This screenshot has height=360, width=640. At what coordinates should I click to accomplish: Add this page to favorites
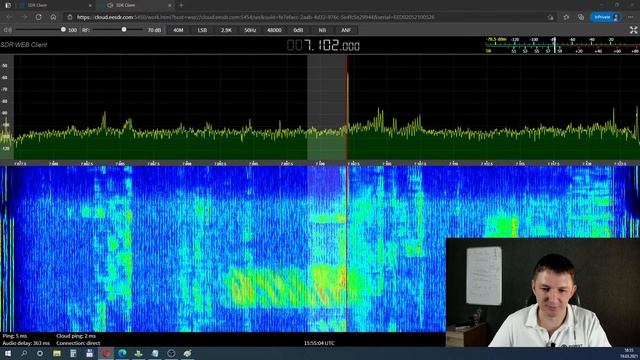click(x=566, y=17)
